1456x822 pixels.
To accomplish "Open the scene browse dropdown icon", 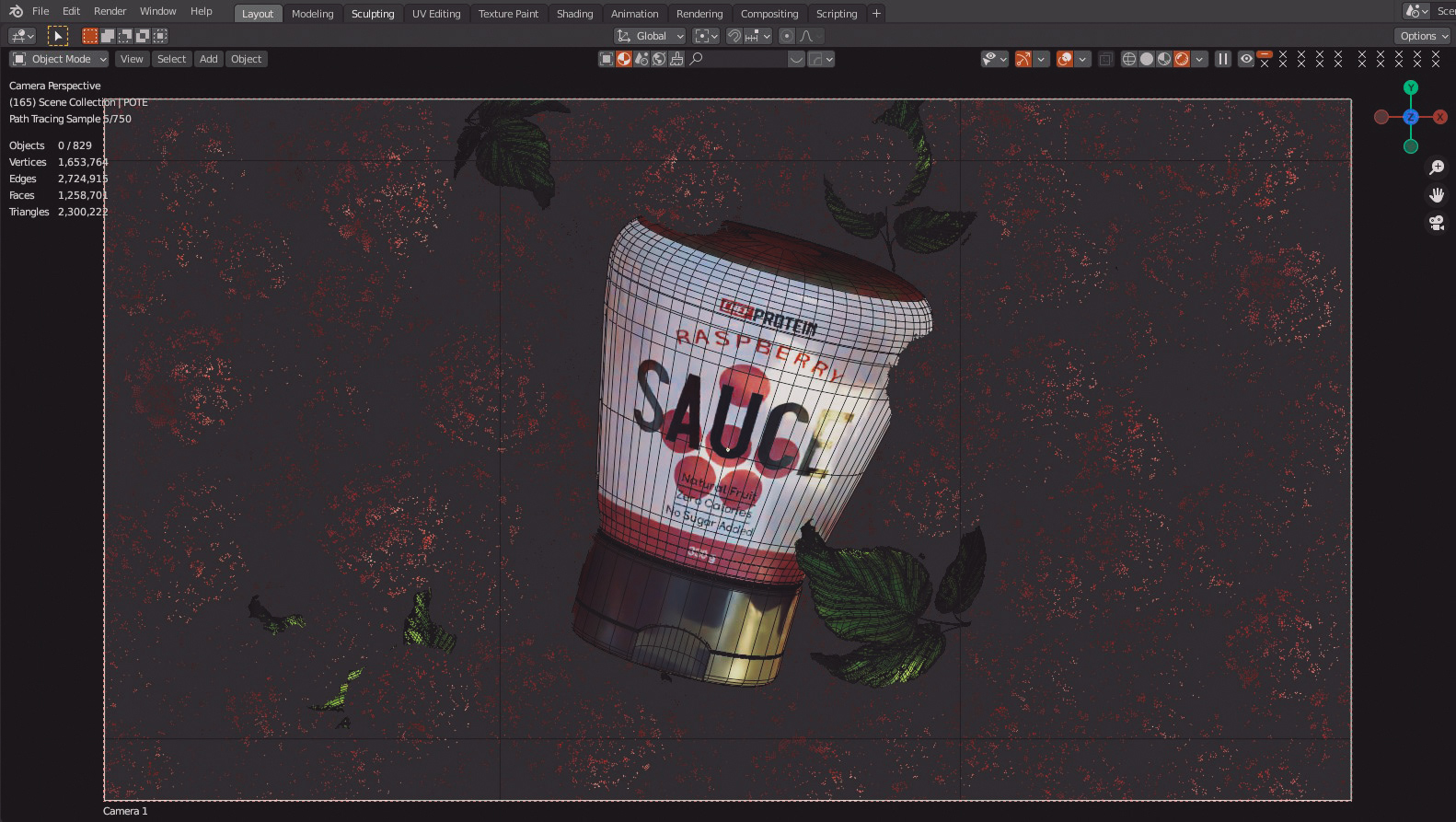I will 1416,11.
